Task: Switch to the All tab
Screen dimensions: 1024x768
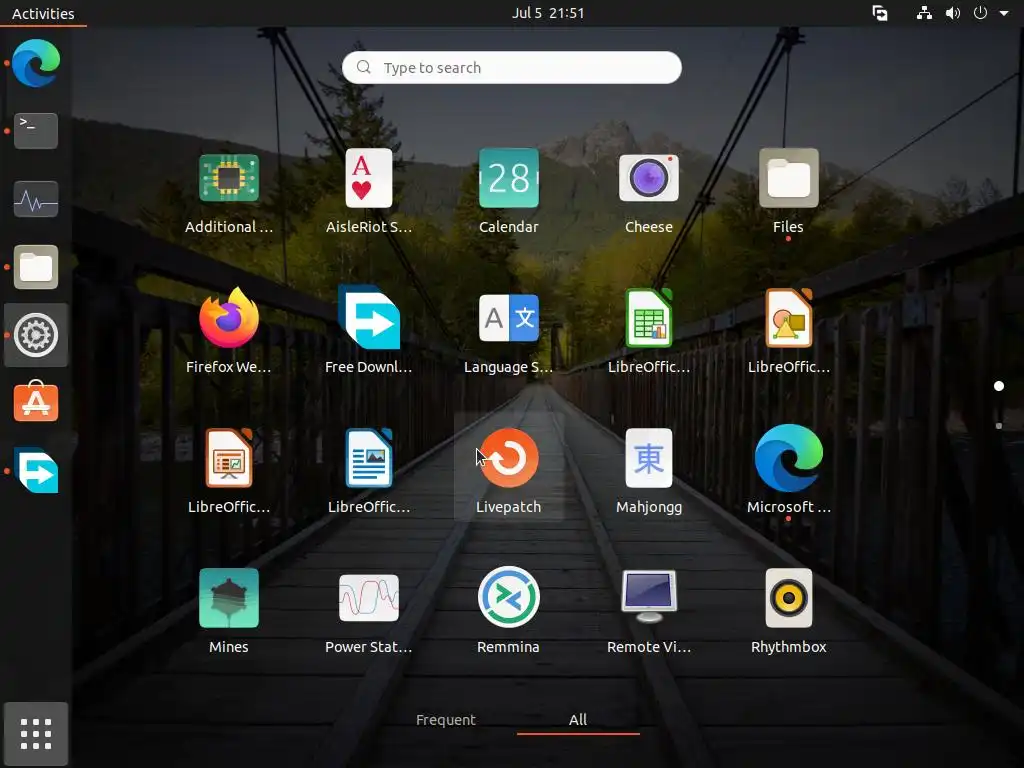Action: 578,720
